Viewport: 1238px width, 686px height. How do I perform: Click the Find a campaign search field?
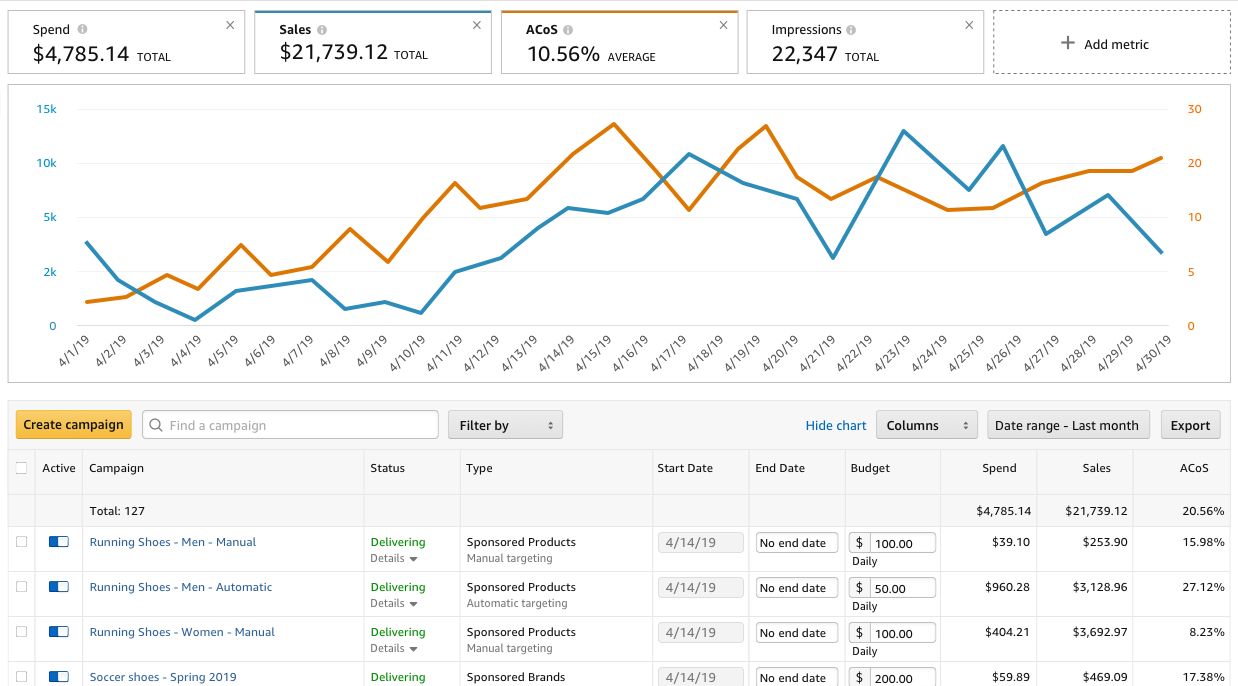click(300, 425)
